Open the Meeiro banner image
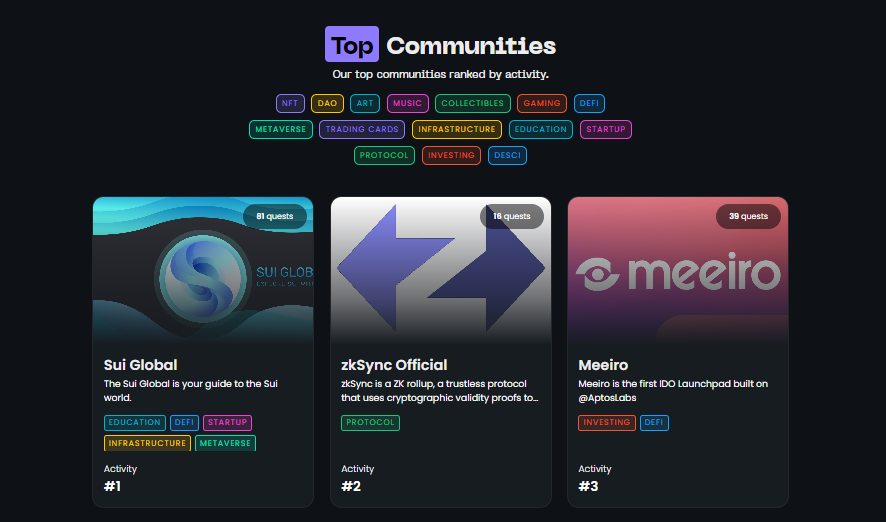This screenshot has height=522, width=886. click(x=677, y=271)
